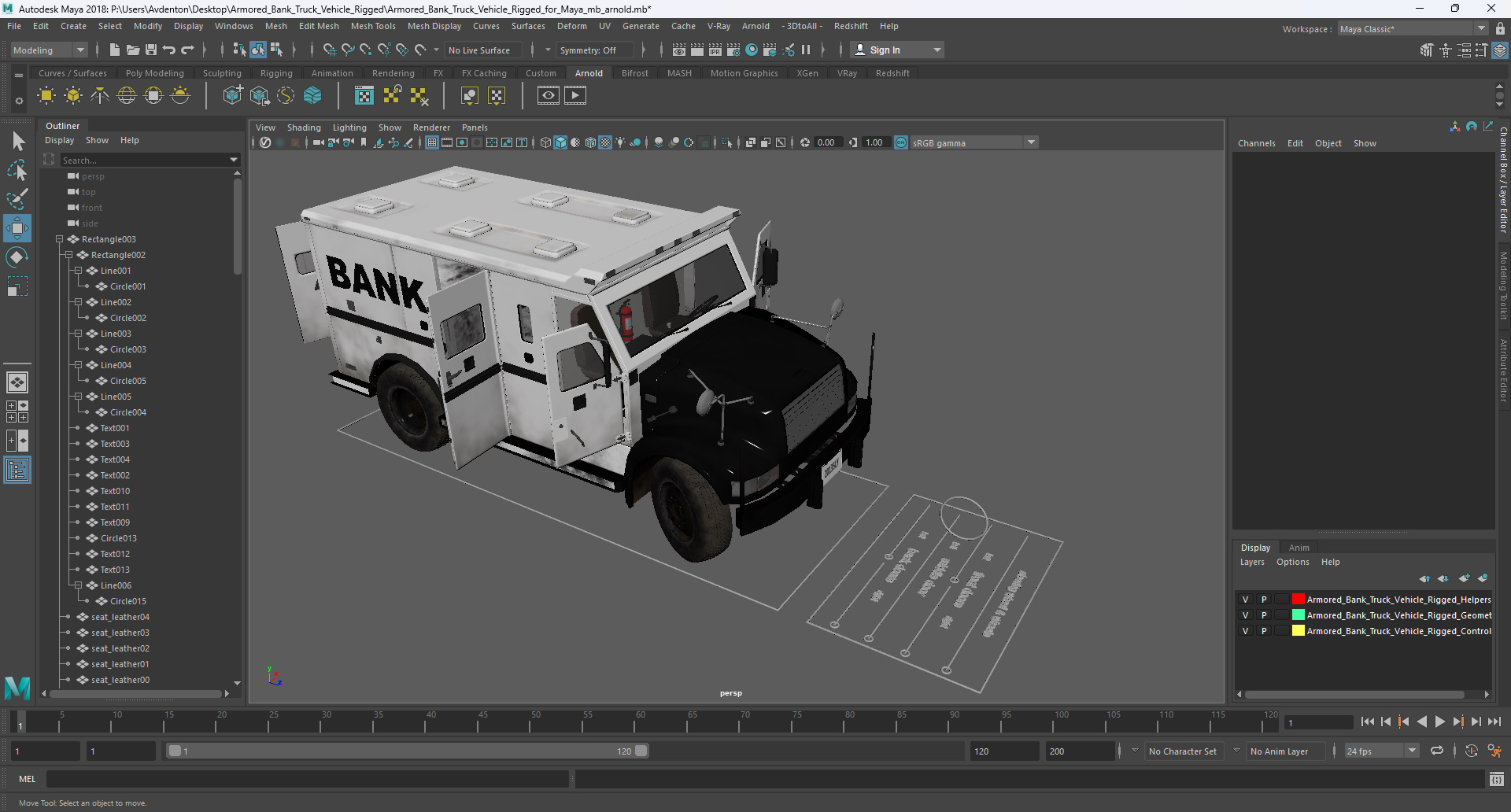
Task: Click the Maya logo icon in sidebar
Action: click(17, 688)
